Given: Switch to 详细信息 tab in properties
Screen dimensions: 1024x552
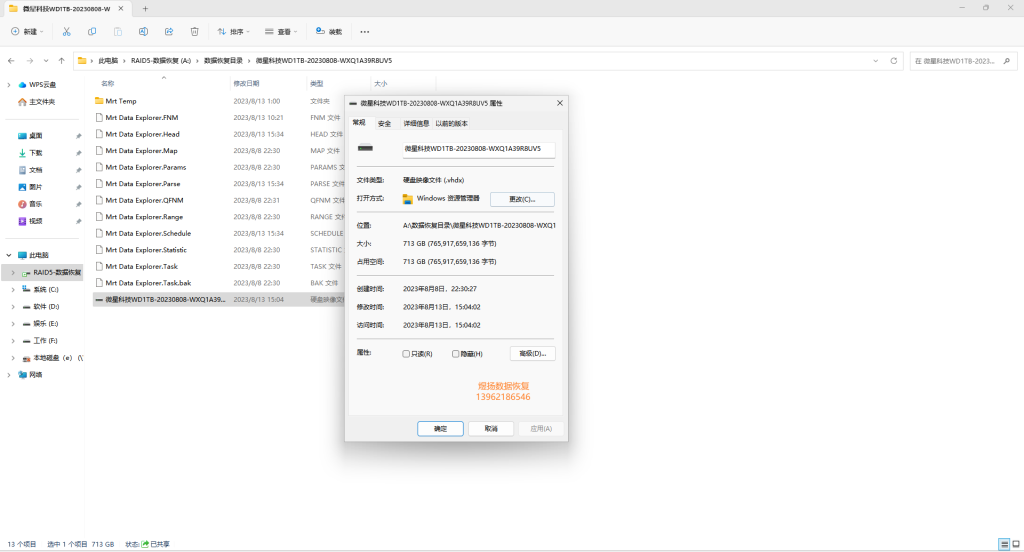Looking at the screenshot, I should point(416,123).
